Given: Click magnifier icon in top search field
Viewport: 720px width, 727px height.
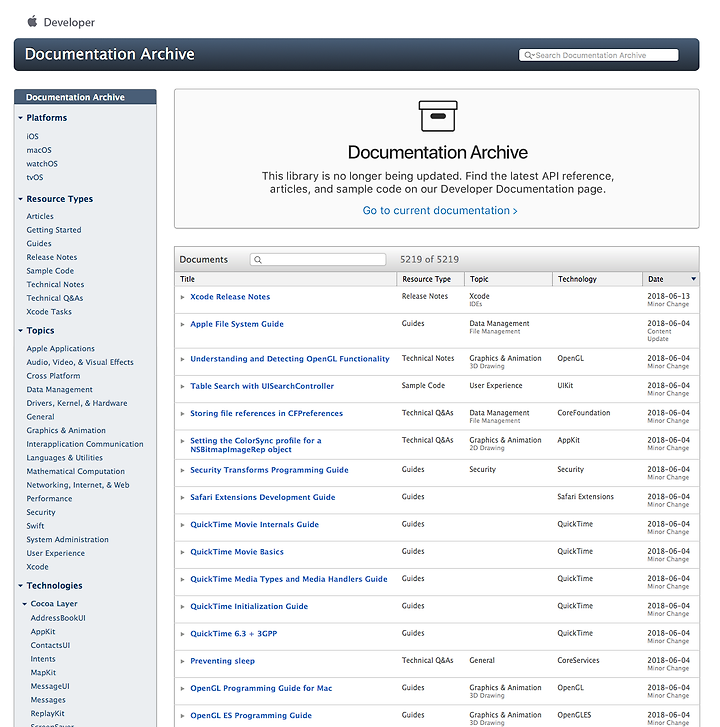Looking at the screenshot, I should [529, 55].
